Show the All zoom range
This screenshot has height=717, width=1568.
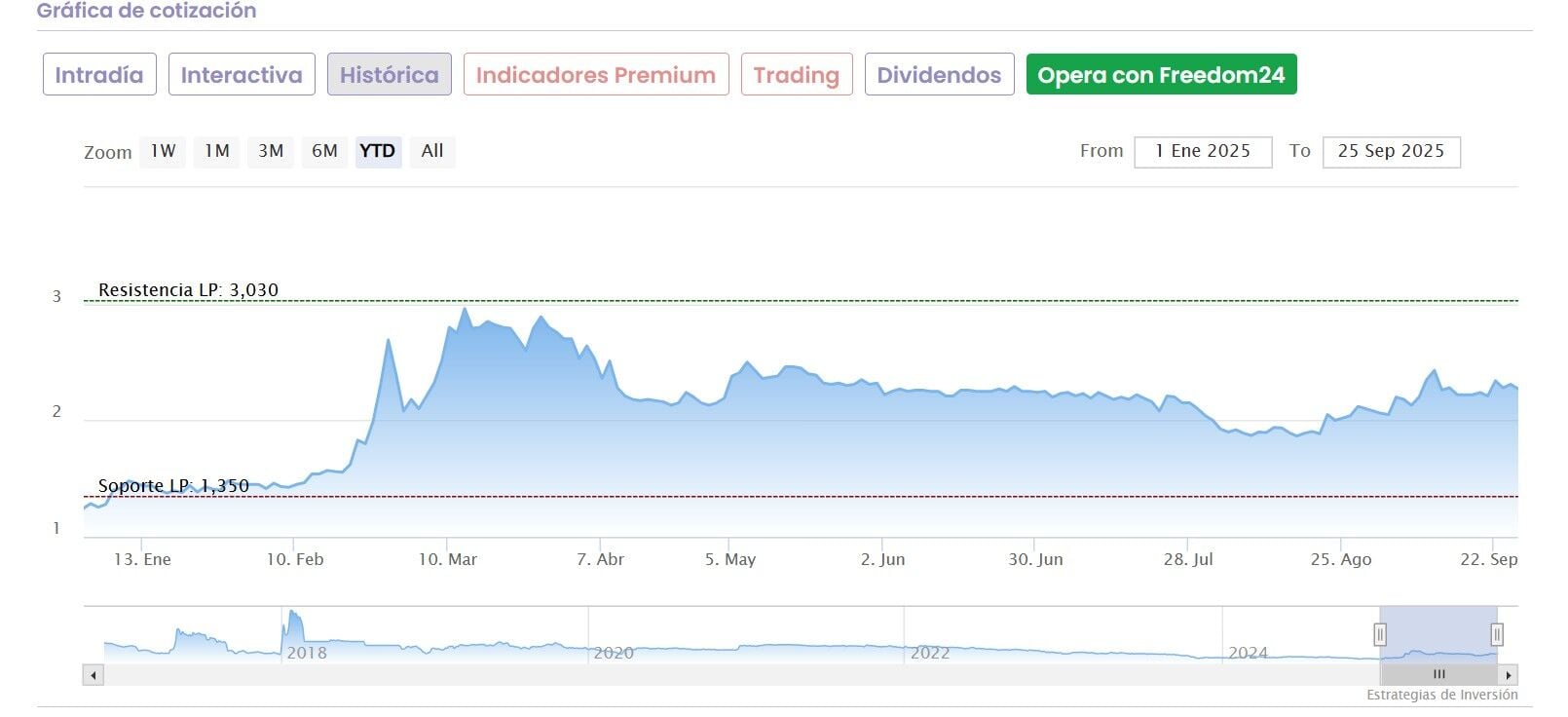pos(432,151)
